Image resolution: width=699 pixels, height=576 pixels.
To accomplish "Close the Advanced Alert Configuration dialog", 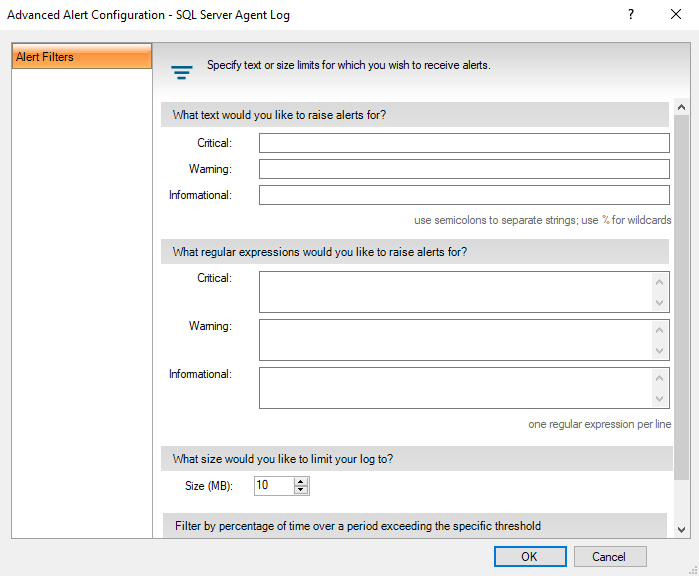I will (x=676, y=15).
